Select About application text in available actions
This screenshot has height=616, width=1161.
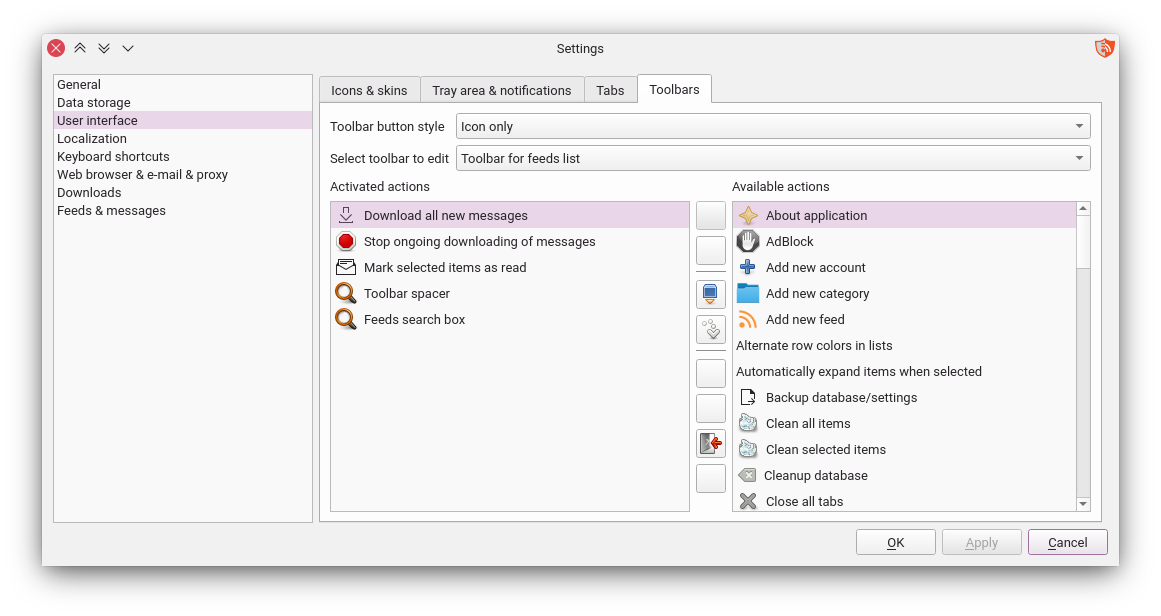pyautogui.click(x=816, y=215)
